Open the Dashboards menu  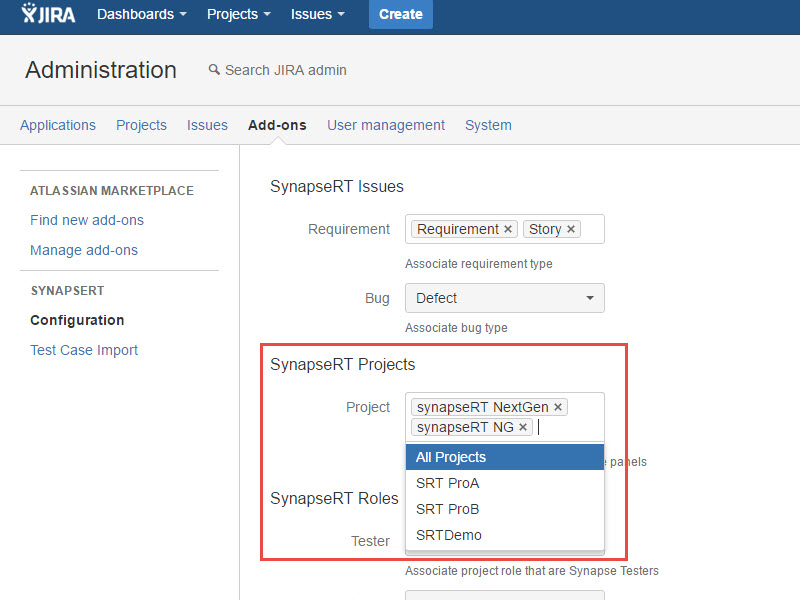click(x=141, y=15)
